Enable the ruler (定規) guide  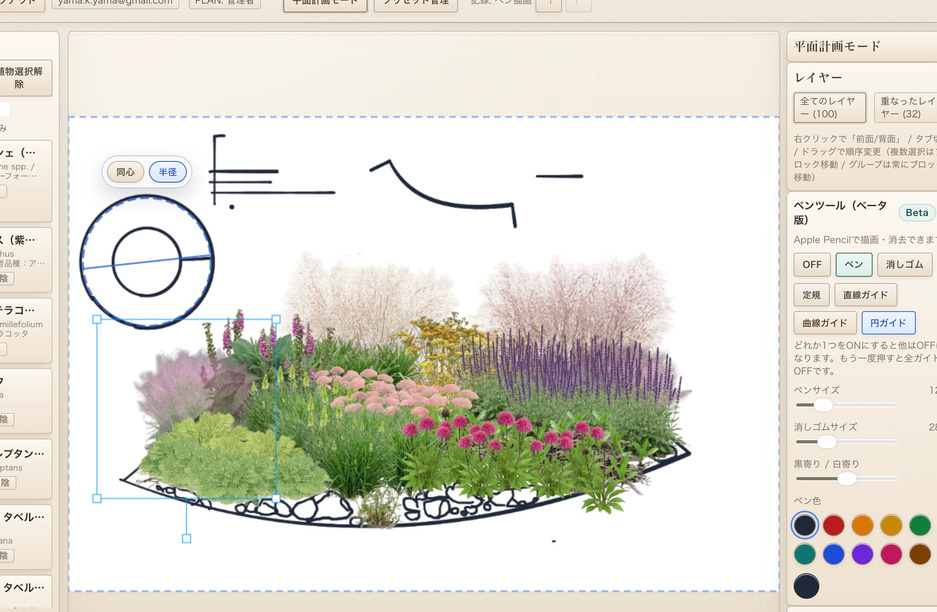(x=811, y=295)
